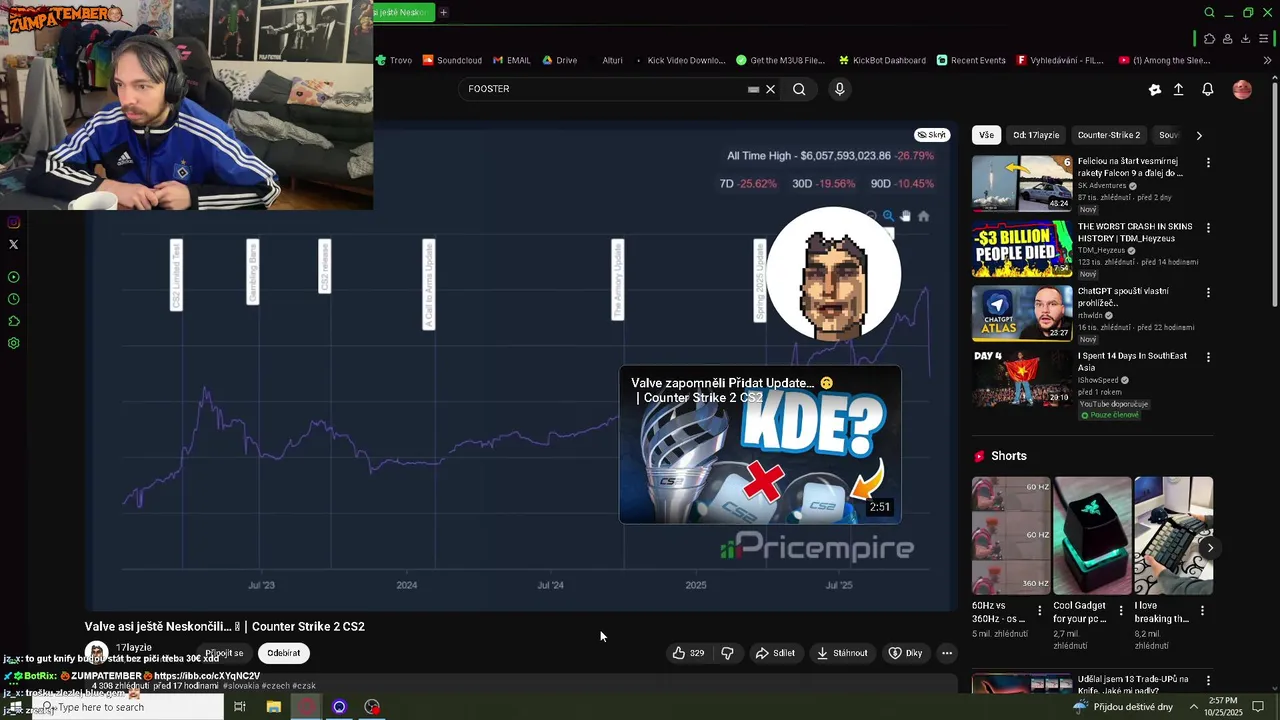Image resolution: width=1280 pixels, height=720 pixels.
Task: Open options for SouthEast Asia video
Action: (x=1208, y=357)
